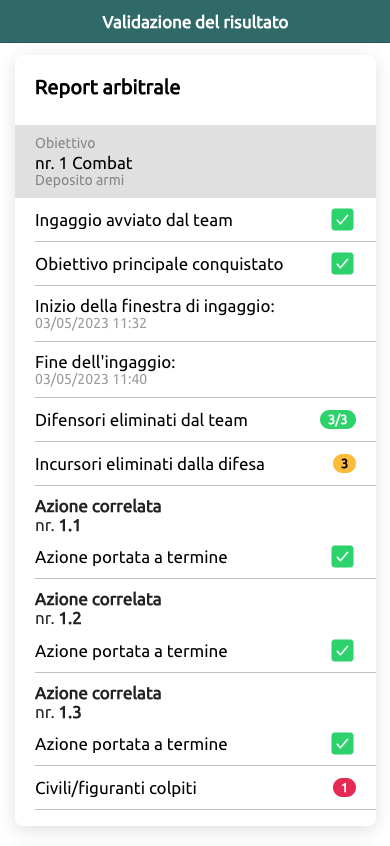Toggle Azione portata a termine for nr. 1.1
Screen dimensions: 390x846
pos(342,557)
